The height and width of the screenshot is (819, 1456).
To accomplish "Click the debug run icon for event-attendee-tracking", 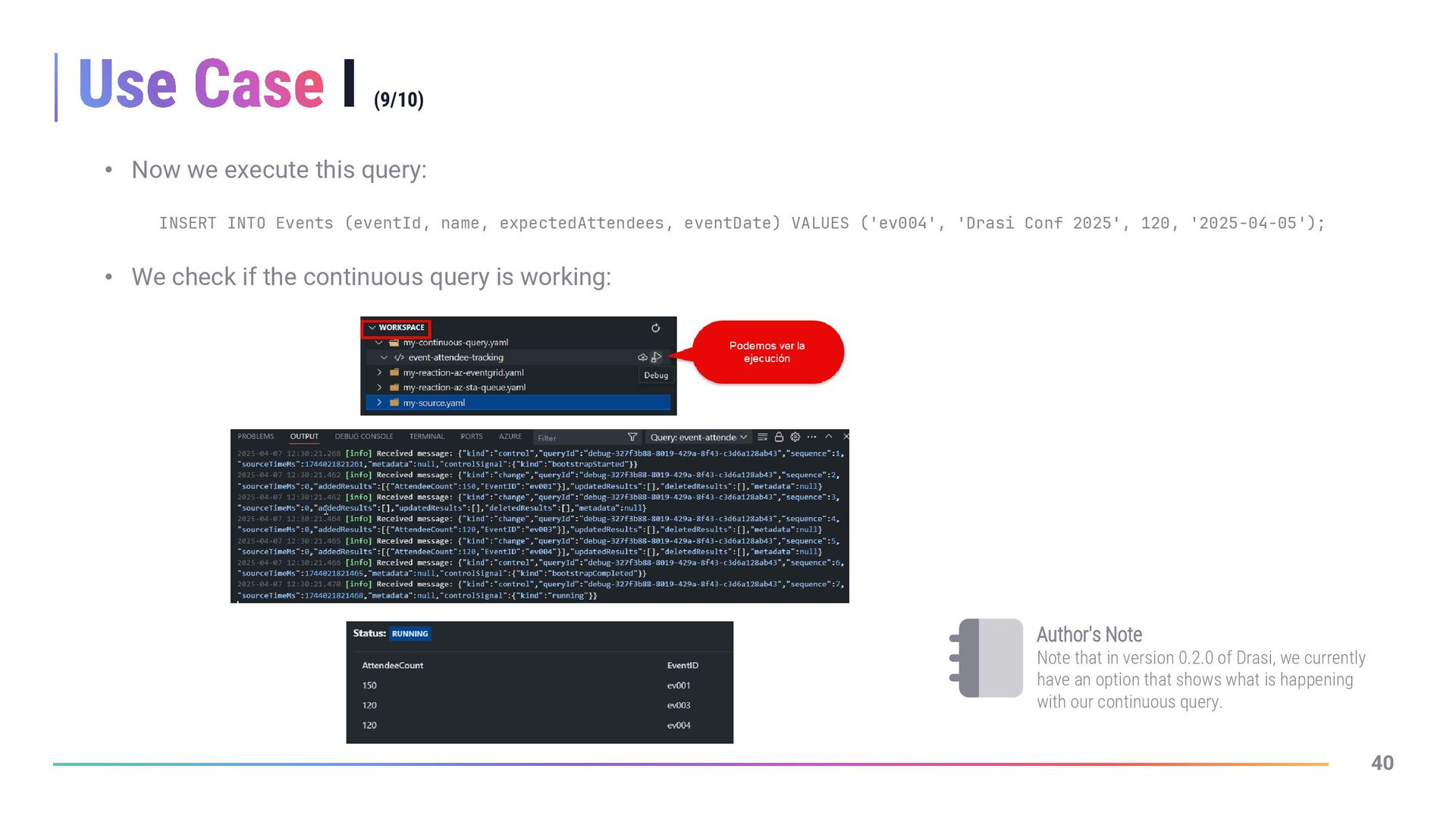I will (x=657, y=357).
